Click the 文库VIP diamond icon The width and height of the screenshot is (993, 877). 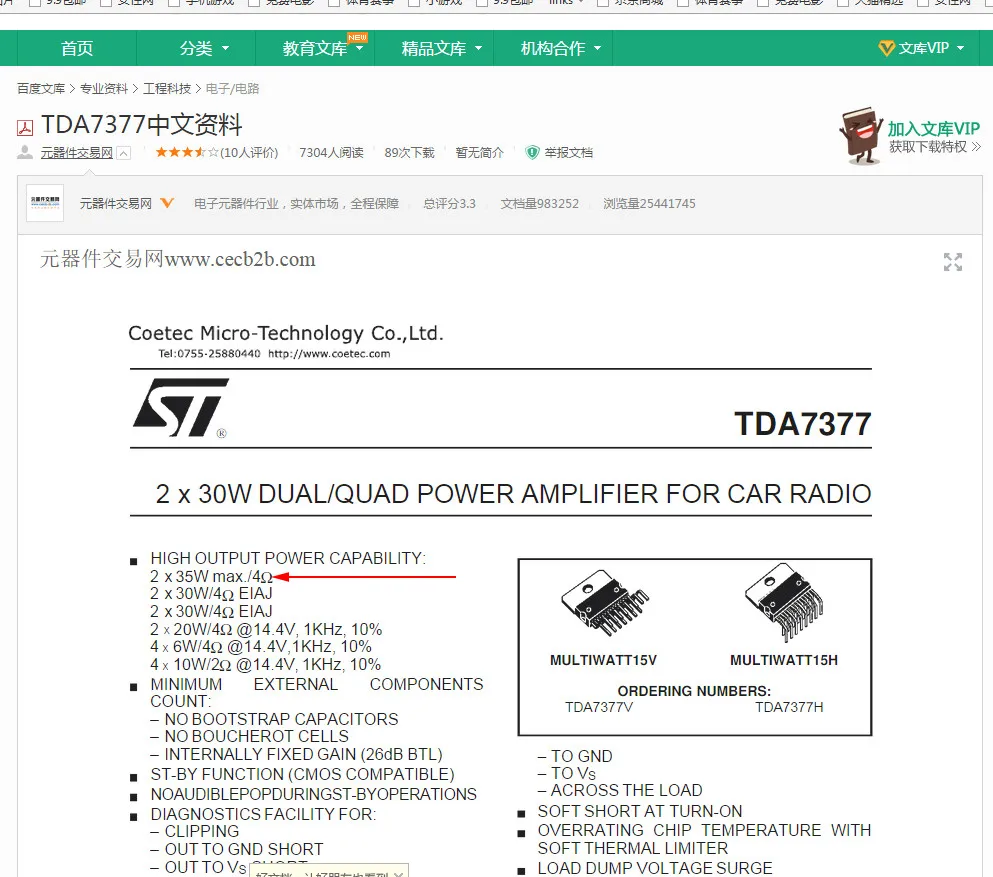pos(887,48)
